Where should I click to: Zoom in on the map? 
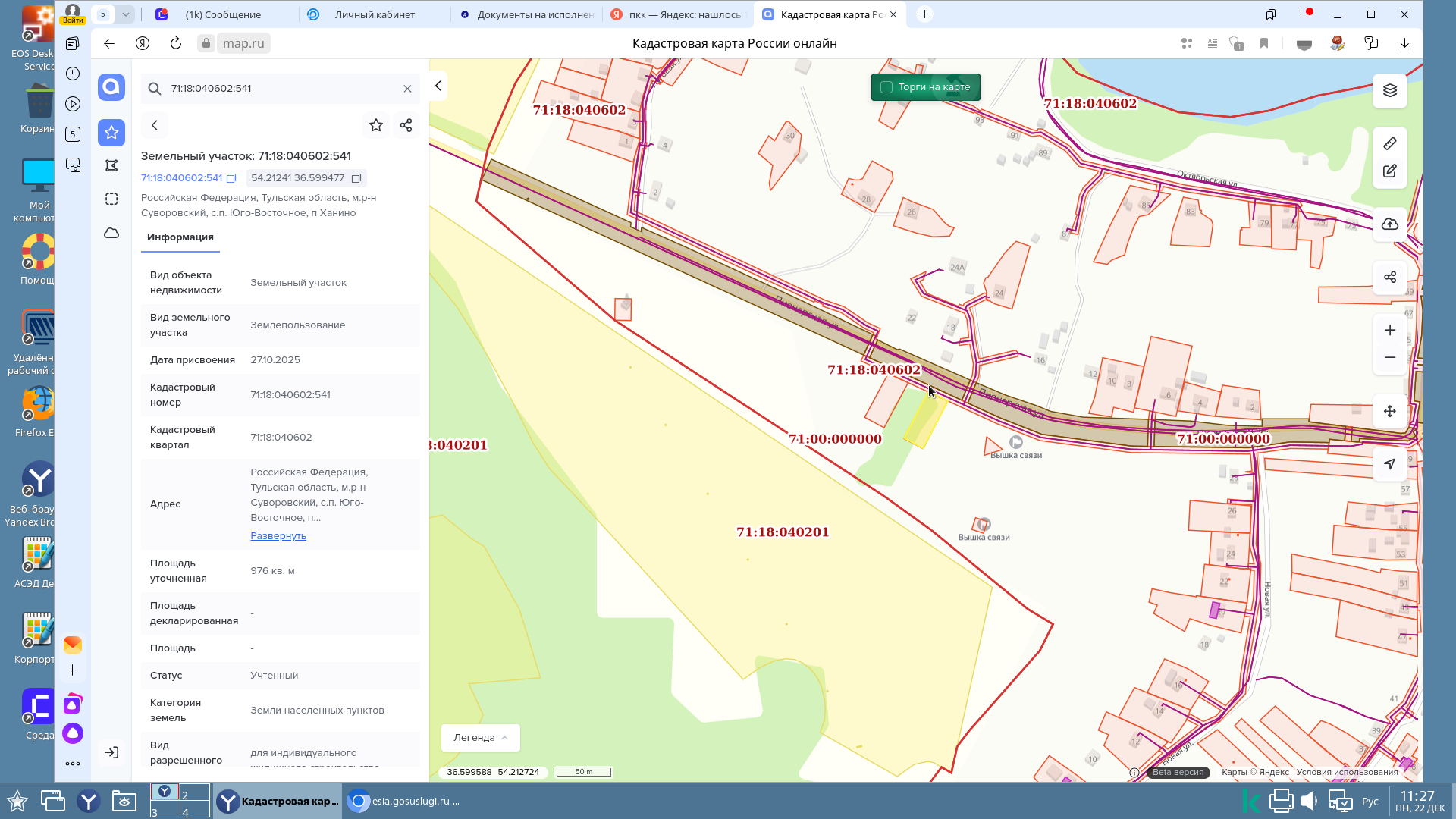tap(1389, 330)
